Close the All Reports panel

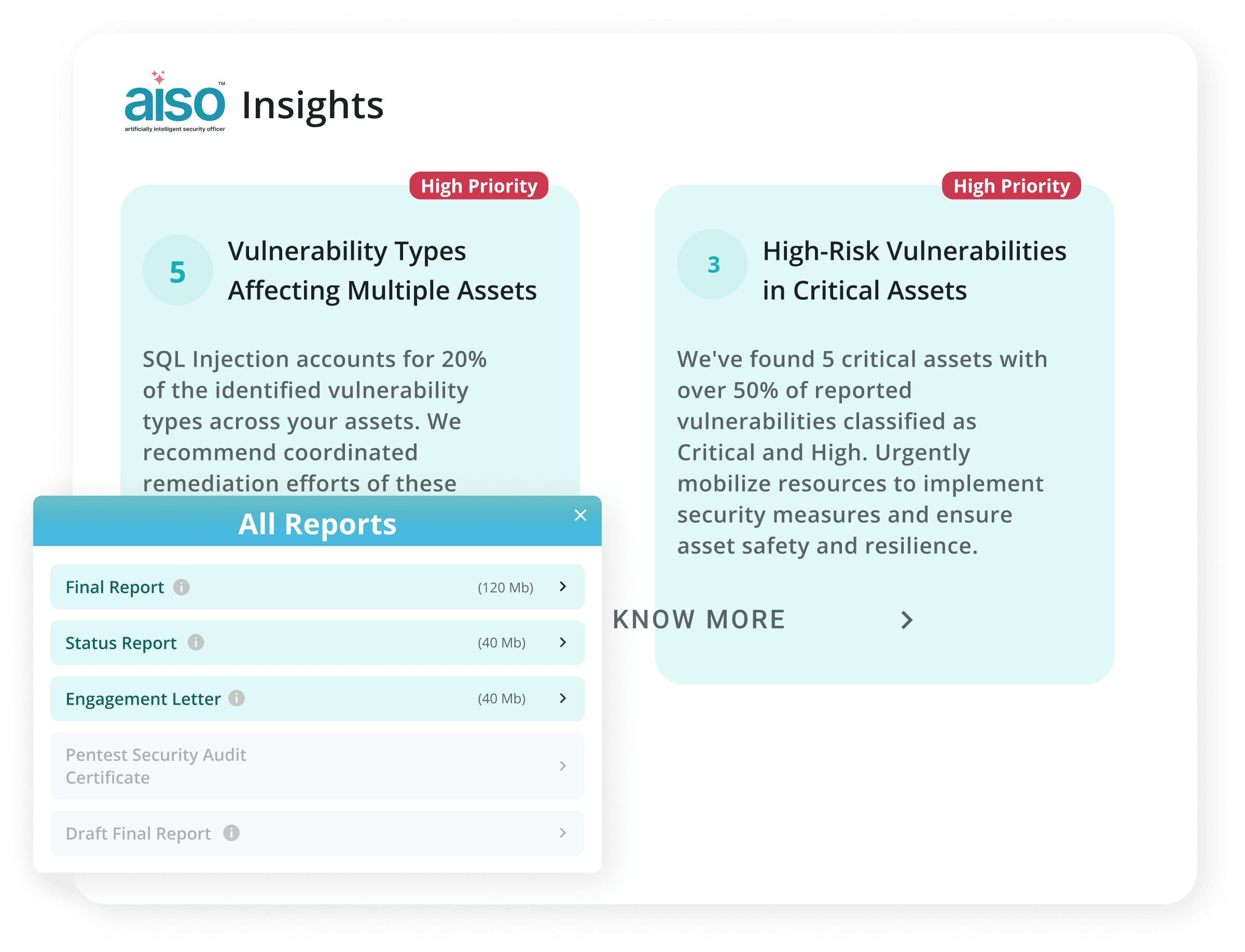[580, 515]
